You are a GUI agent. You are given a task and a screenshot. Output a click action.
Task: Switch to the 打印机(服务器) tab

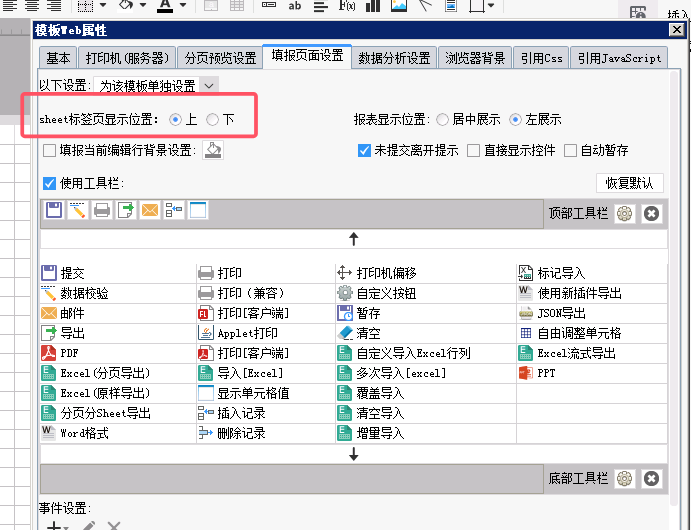[127, 58]
